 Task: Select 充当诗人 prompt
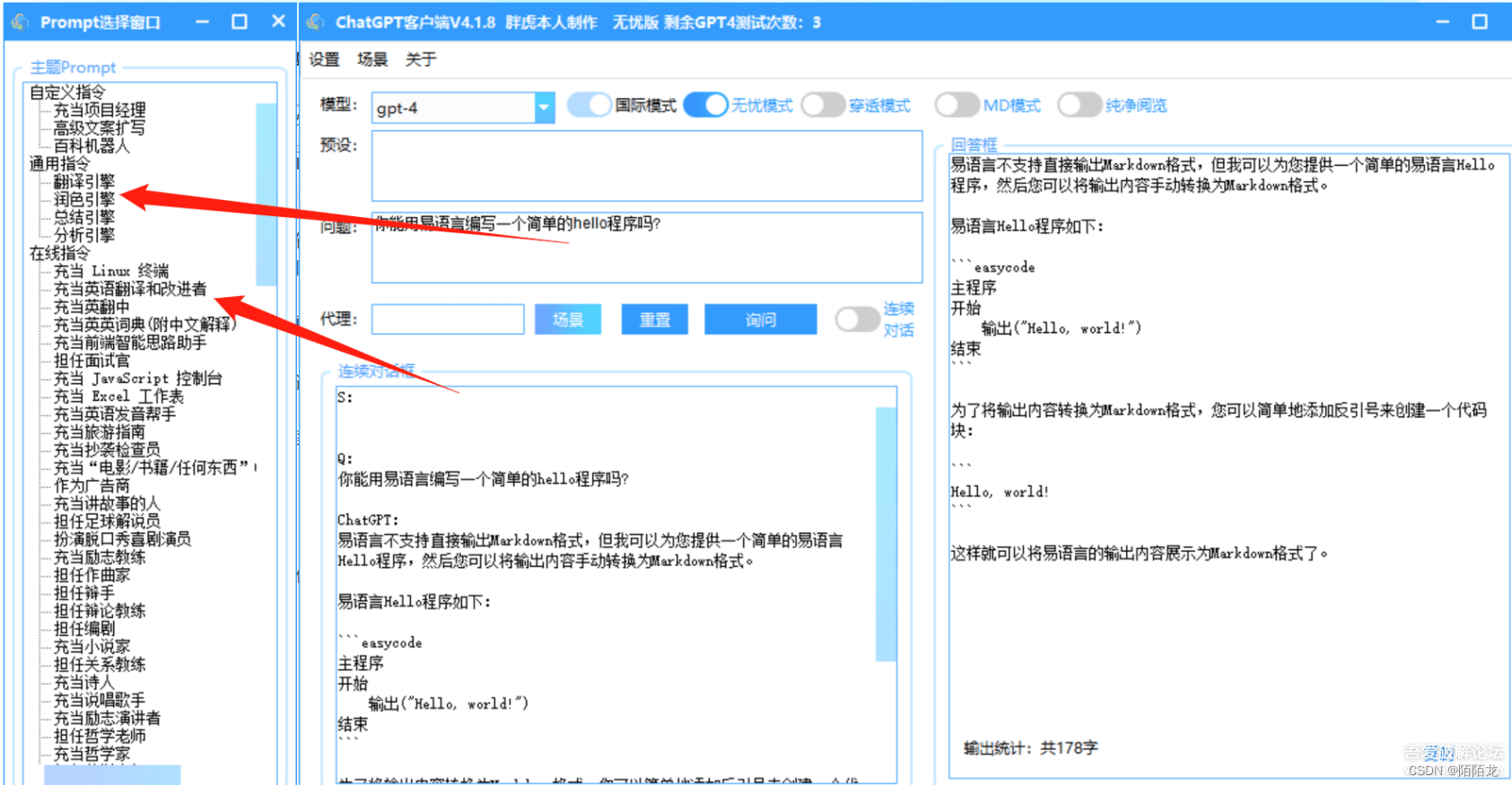[84, 683]
